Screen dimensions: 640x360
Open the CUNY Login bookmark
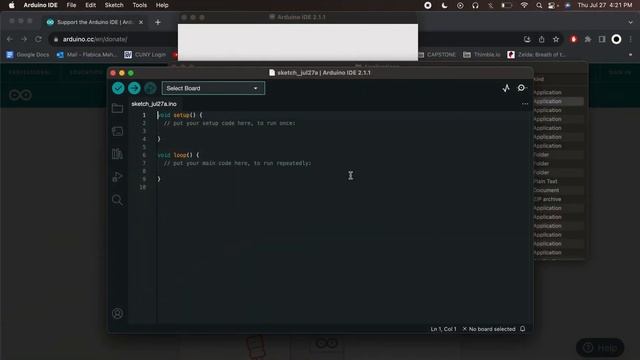coord(145,54)
